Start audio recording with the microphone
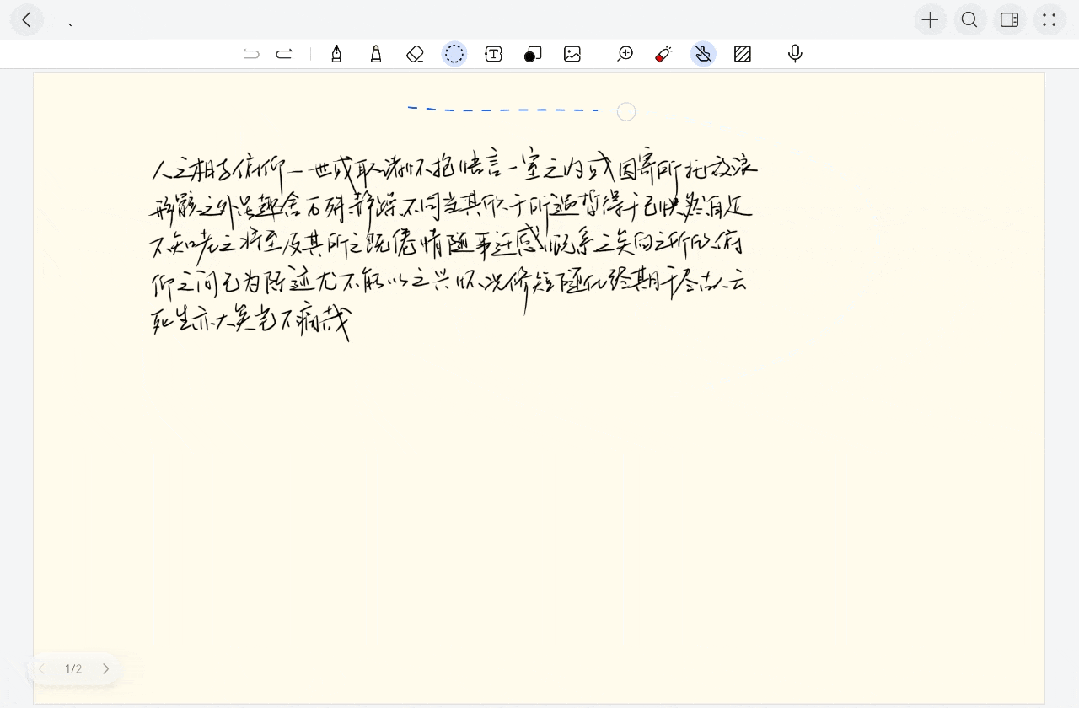The image size is (1079, 708). pos(795,54)
